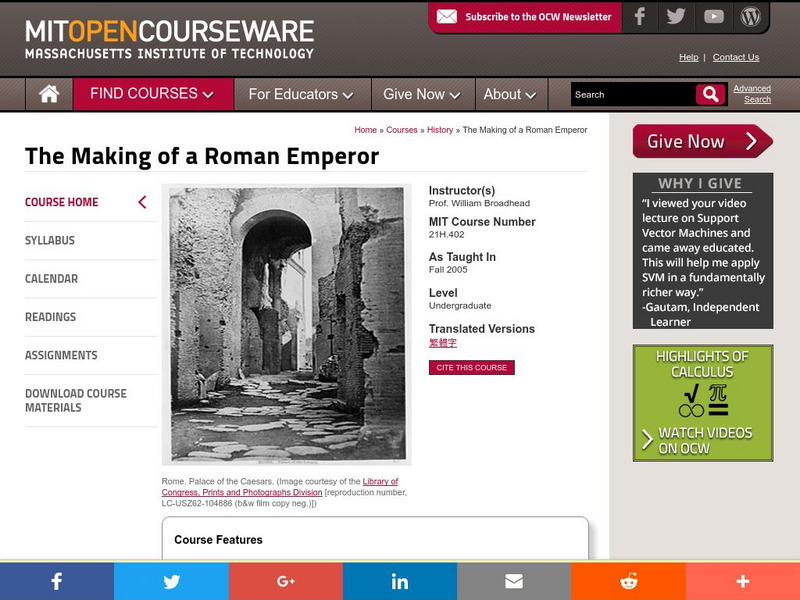The height and width of the screenshot is (600, 800).
Task: Click the Why I Give testimonial box
Action: pyautogui.click(x=703, y=251)
